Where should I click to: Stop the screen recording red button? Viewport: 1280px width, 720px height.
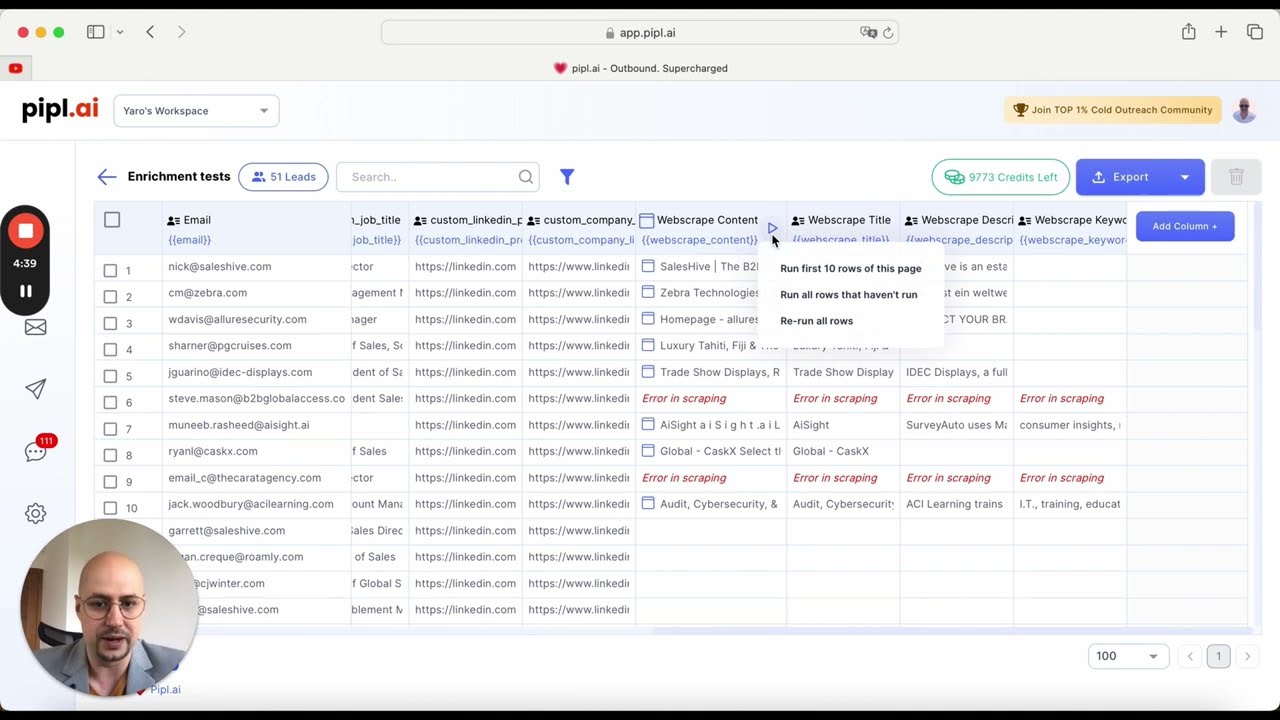[26, 231]
